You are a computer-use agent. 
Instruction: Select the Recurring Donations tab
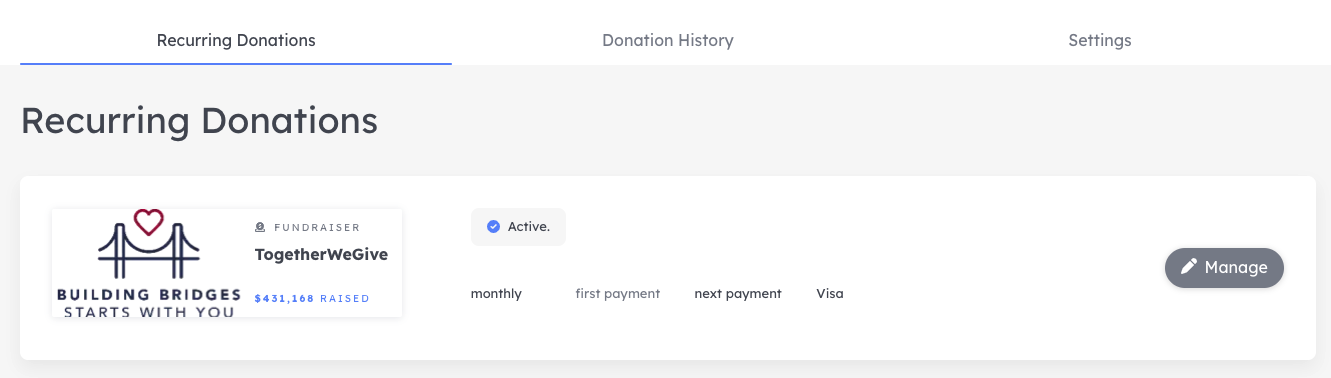[236, 41]
